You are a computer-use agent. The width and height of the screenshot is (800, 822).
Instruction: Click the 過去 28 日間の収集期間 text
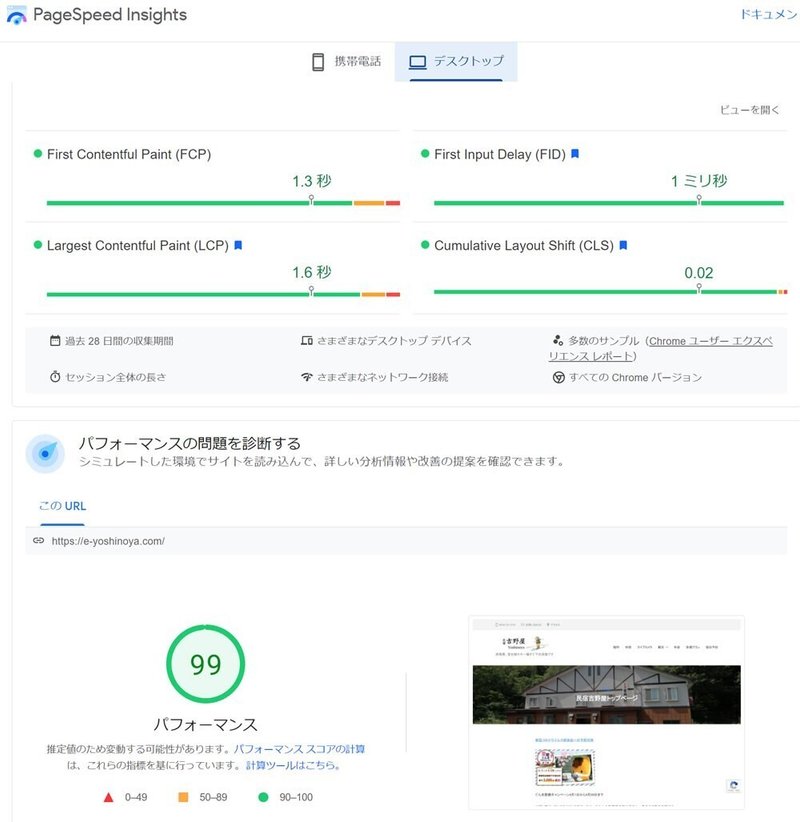119,341
